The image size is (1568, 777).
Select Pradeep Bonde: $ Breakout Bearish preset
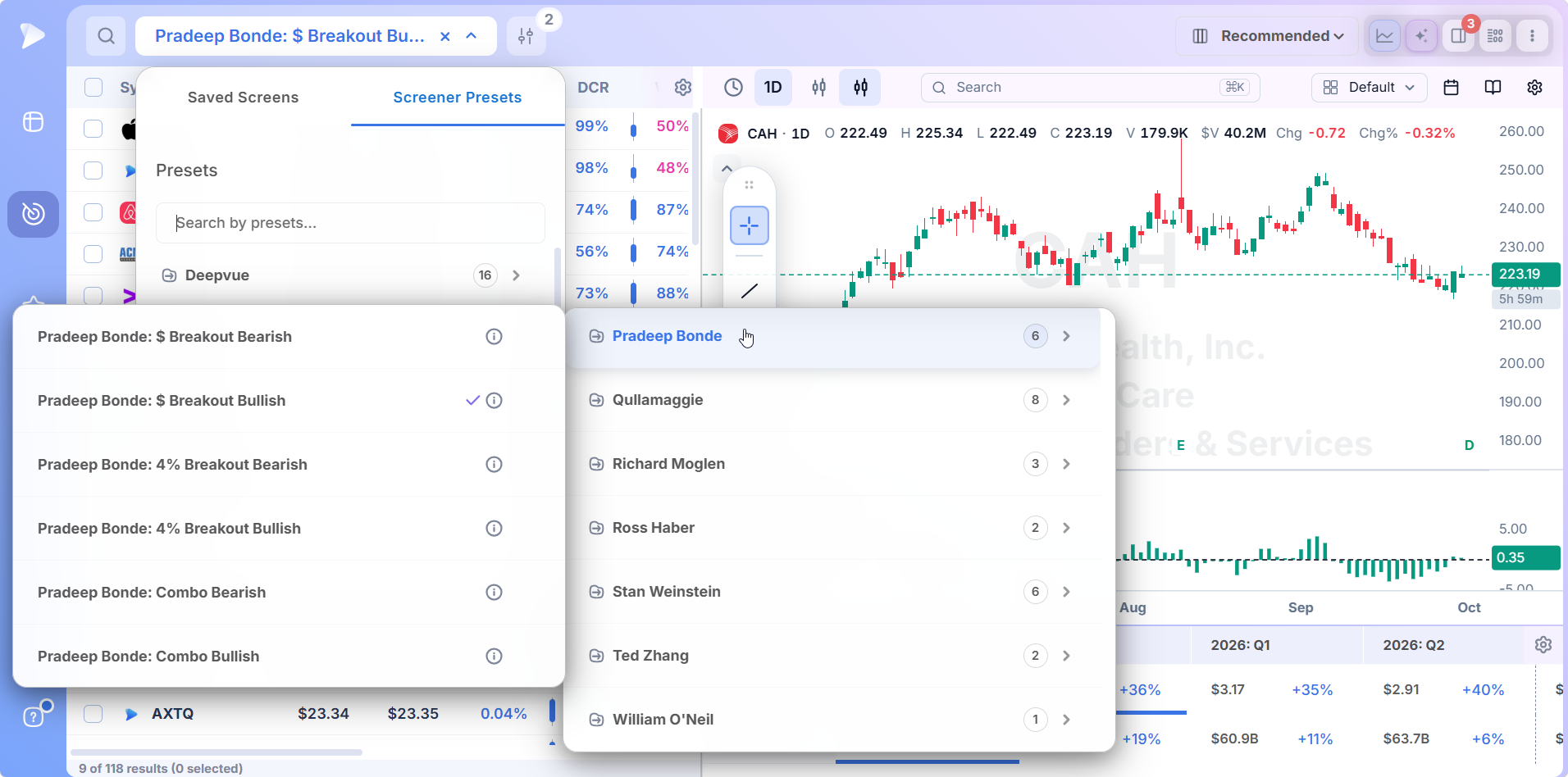(x=165, y=337)
